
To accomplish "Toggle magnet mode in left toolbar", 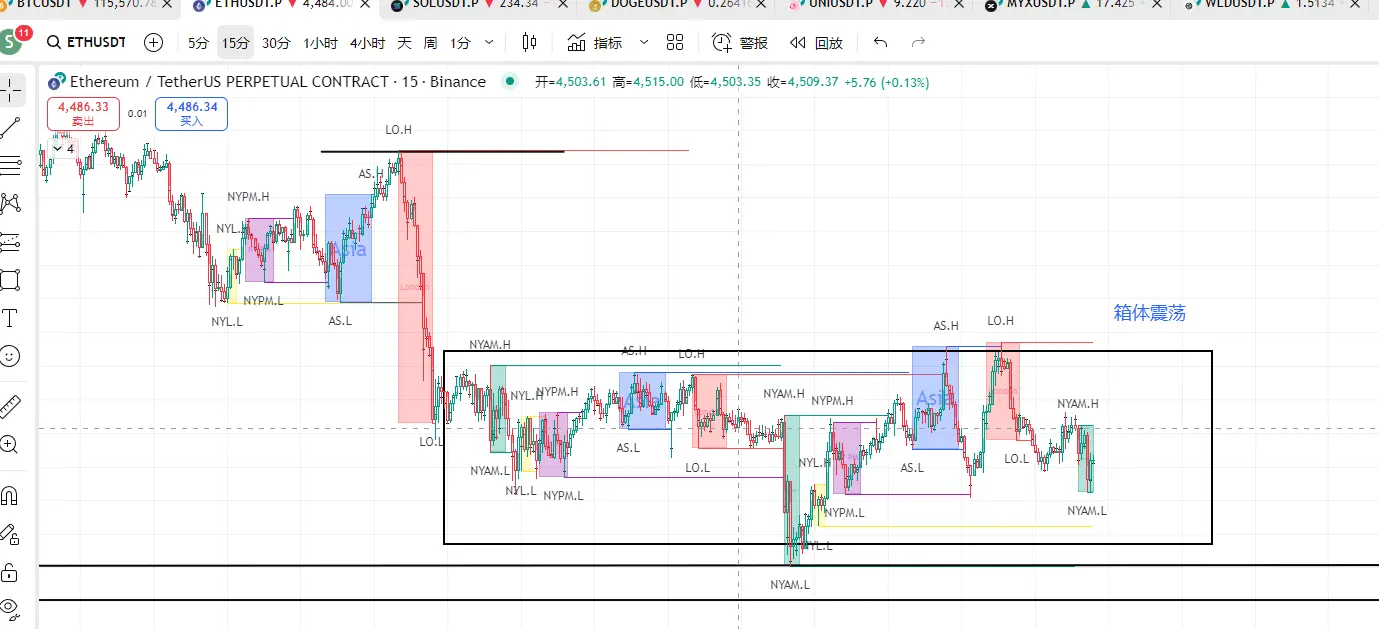I will point(11,495).
